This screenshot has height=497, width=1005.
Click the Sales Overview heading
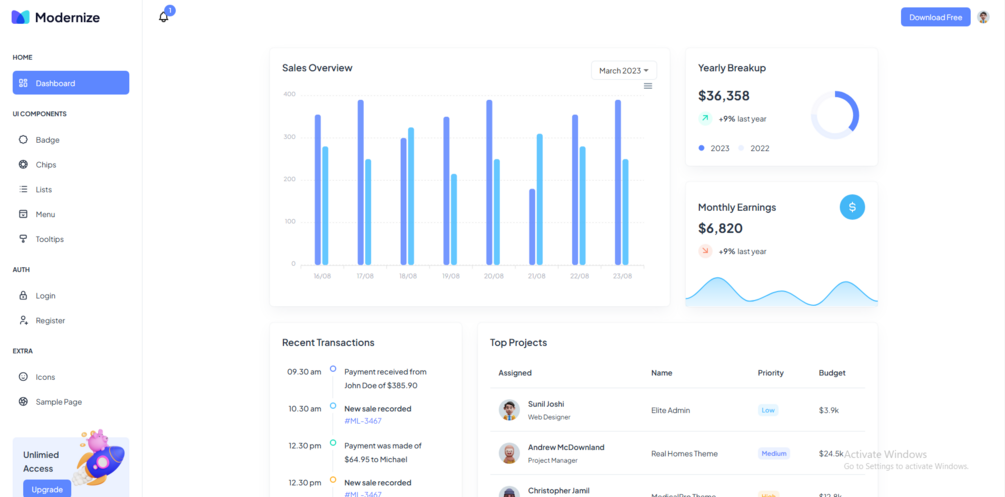(317, 67)
